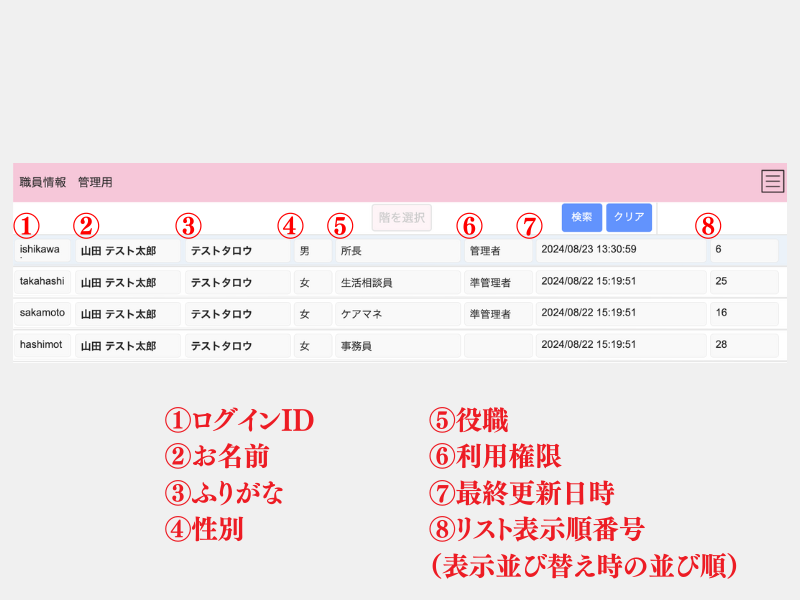This screenshot has width=800, height=600.
Task: Click the 管理者 permission field in ishikawa row
Action: pyautogui.click(x=497, y=251)
